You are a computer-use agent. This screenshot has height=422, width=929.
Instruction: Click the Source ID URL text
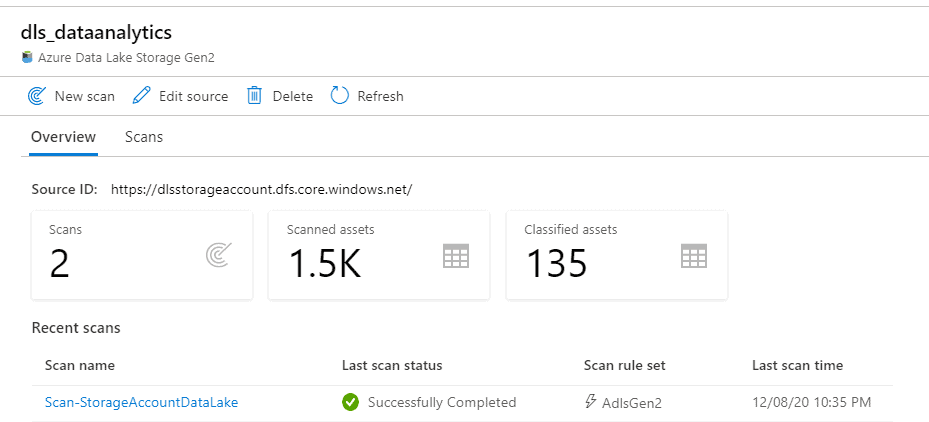(x=262, y=190)
